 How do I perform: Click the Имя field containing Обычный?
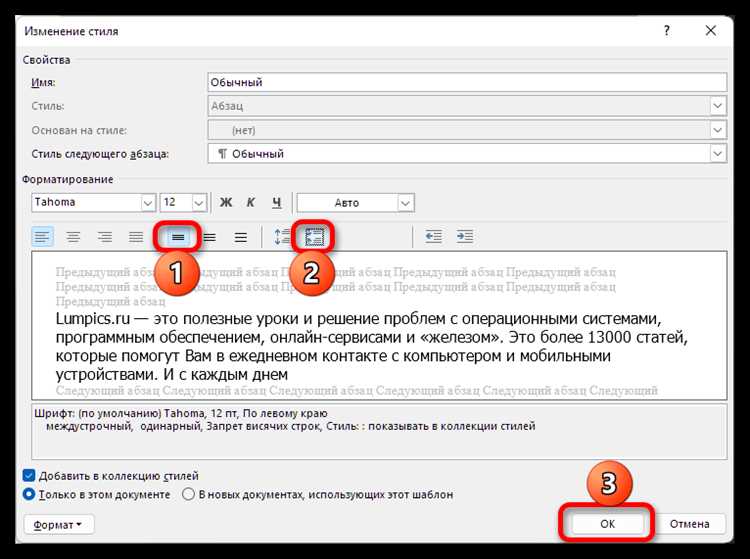pos(467,82)
